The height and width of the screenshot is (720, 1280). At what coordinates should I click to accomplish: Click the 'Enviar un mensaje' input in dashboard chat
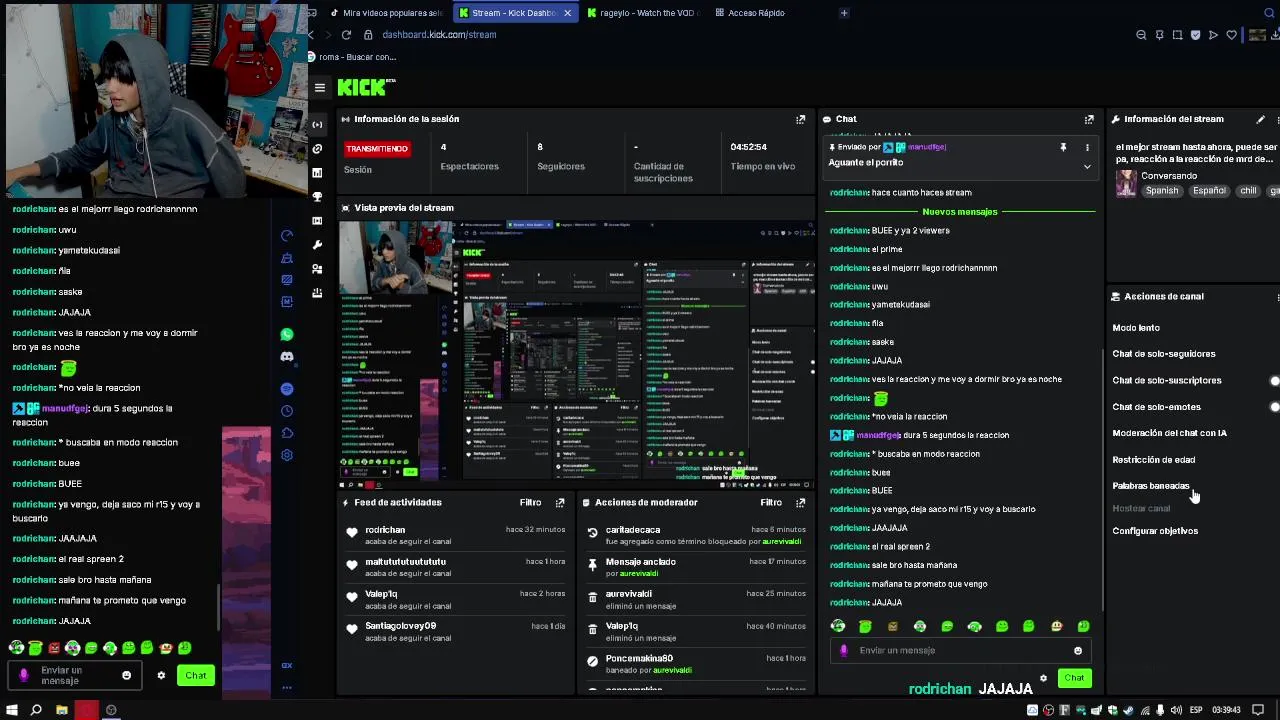coord(960,651)
